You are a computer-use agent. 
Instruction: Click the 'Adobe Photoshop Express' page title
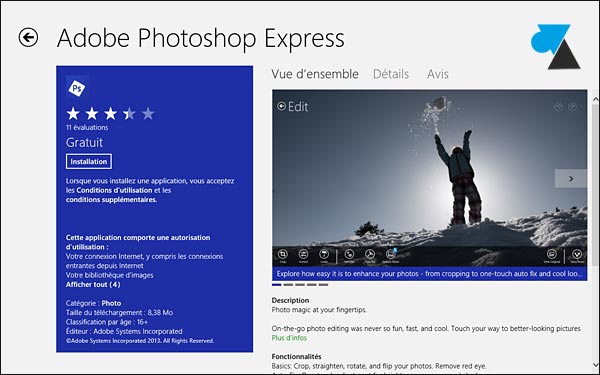pos(201,38)
